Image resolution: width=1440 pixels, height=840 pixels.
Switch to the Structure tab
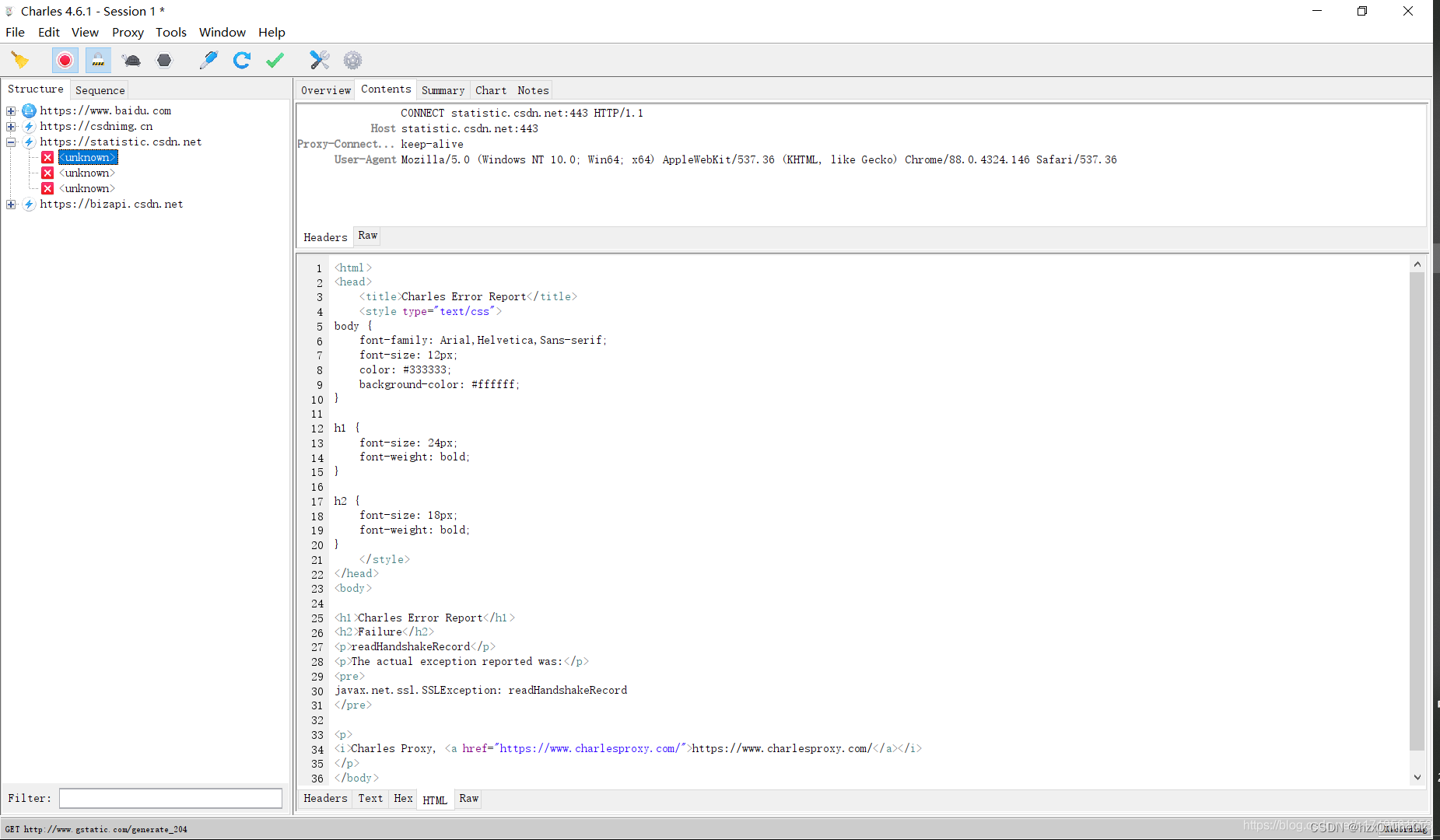(36, 89)
